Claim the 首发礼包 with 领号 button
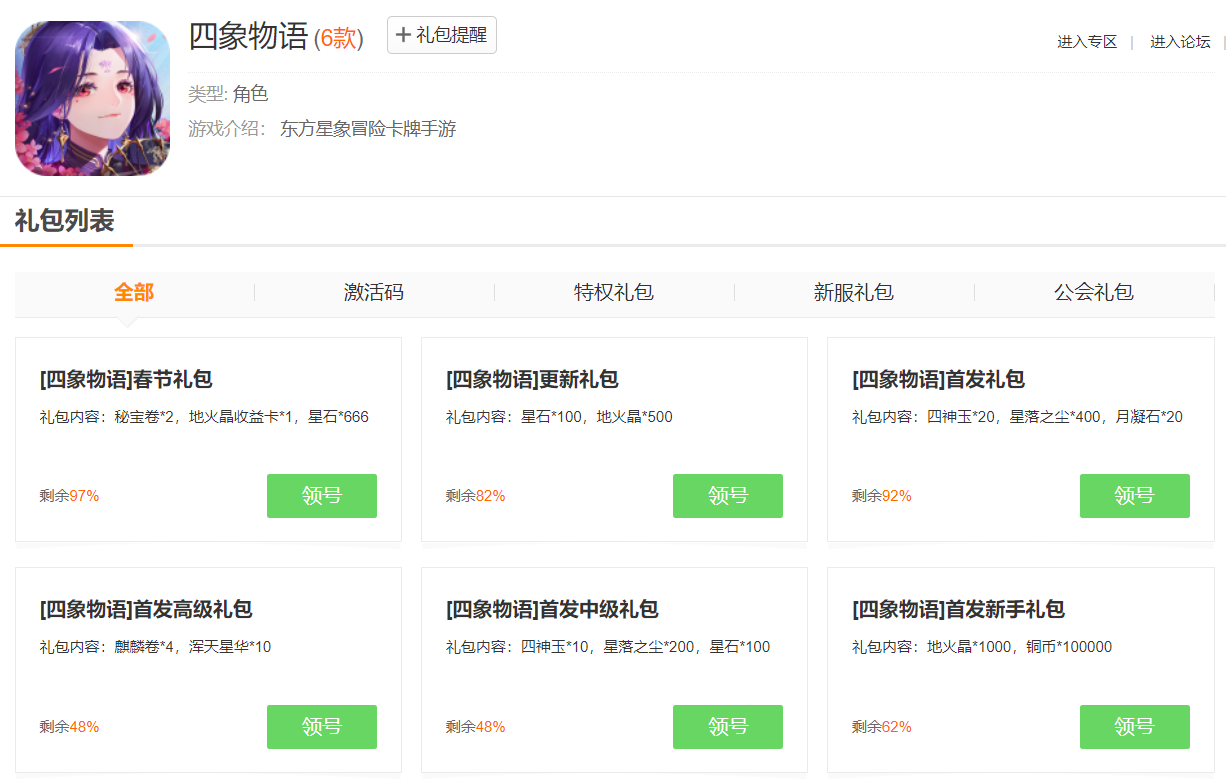 [1134, 496]
